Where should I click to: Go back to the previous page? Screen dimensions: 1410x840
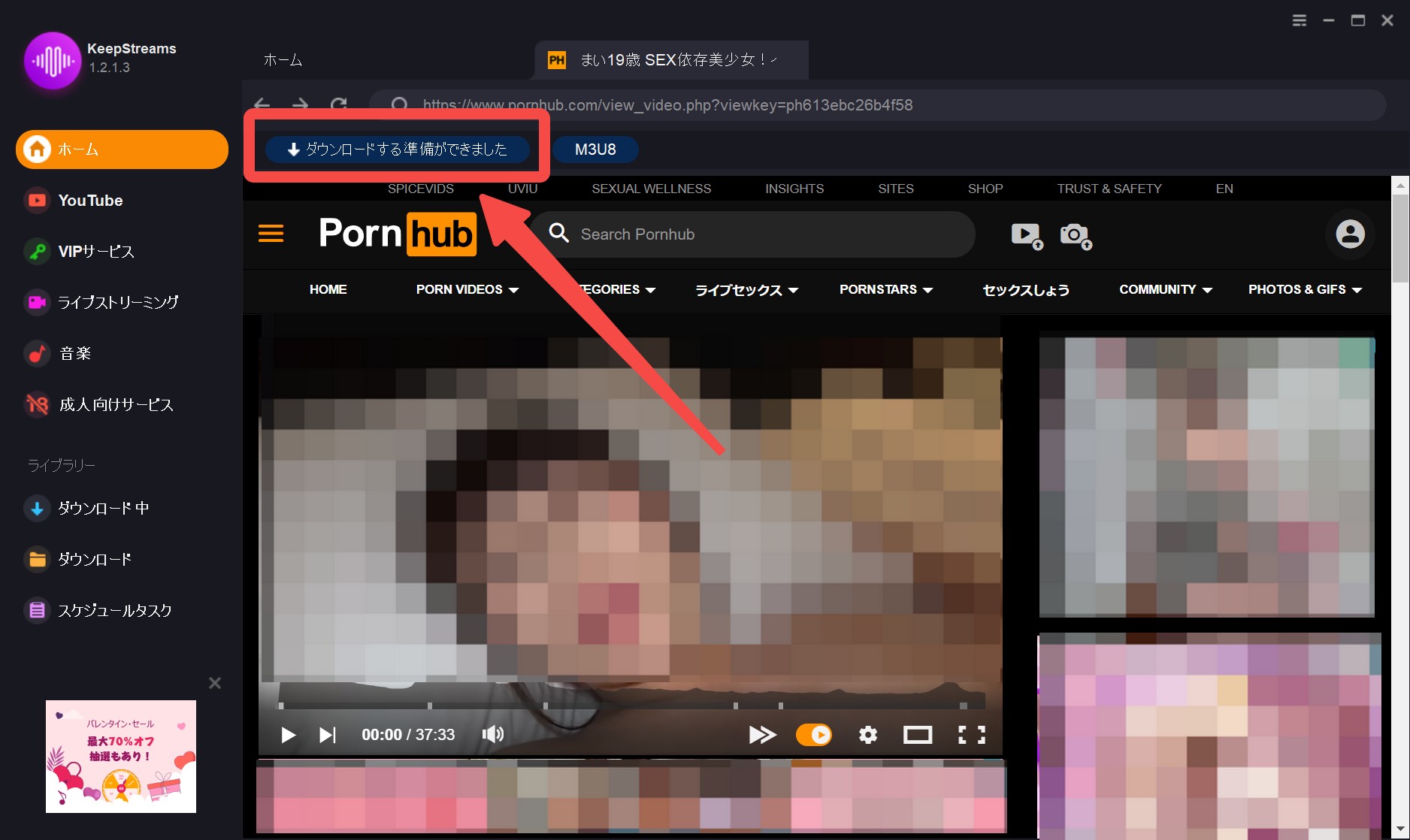click(262, 104)
